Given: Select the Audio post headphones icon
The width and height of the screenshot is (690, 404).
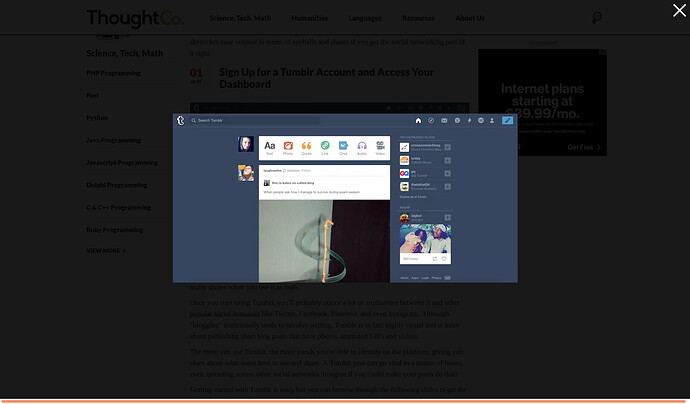Looking at the screenshot, I should point(361,148).
